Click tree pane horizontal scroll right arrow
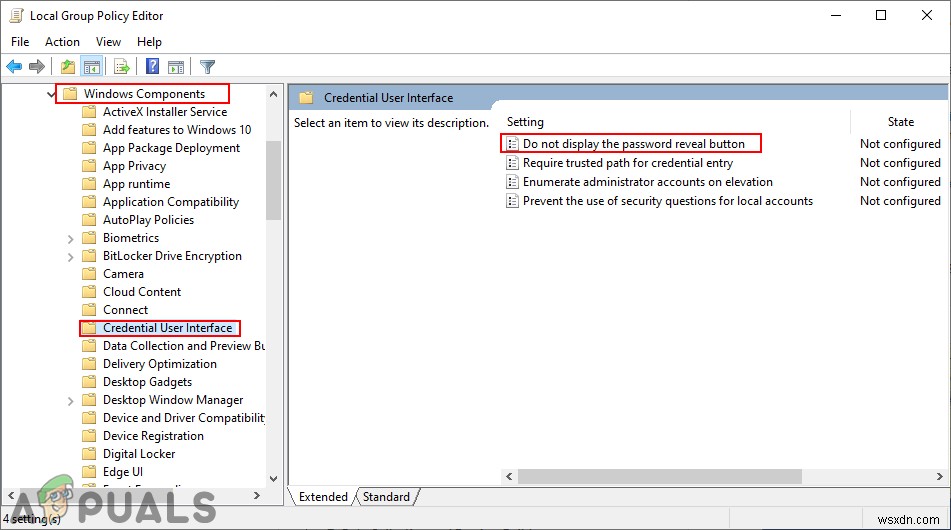This screenshot has width=951, height=530. (257, 496)
